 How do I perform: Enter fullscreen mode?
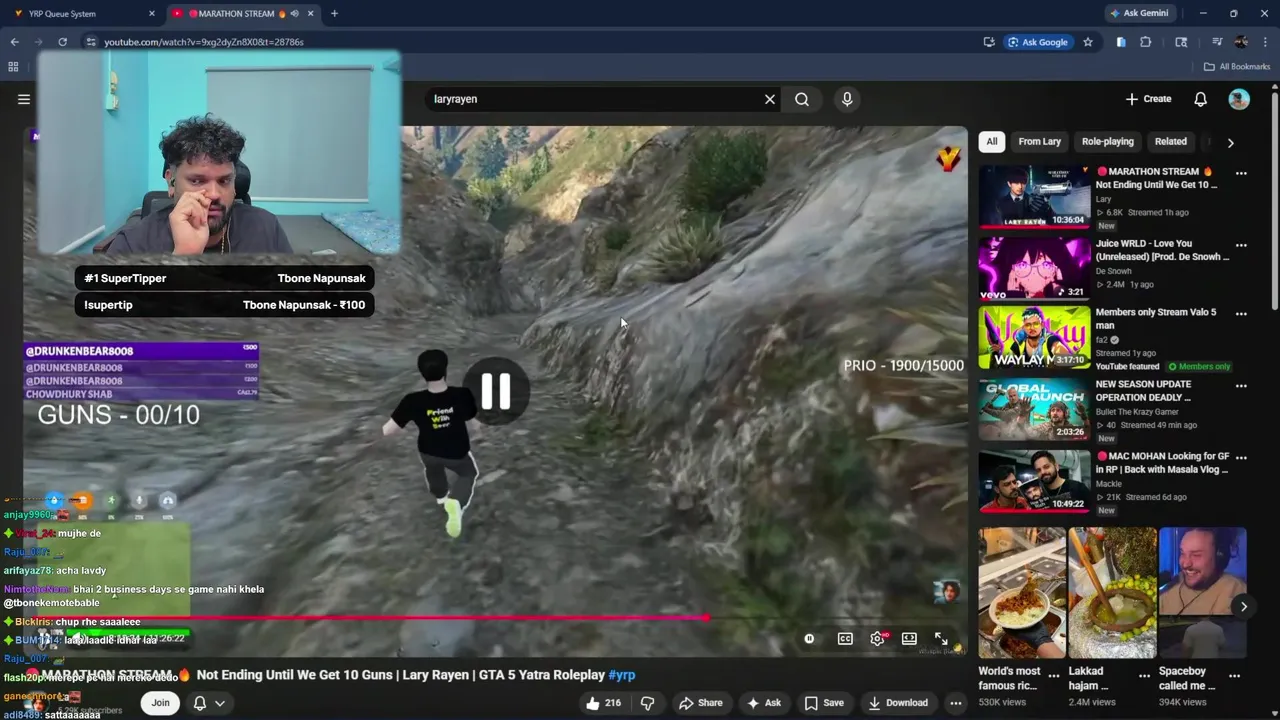(x=941, y=639)
